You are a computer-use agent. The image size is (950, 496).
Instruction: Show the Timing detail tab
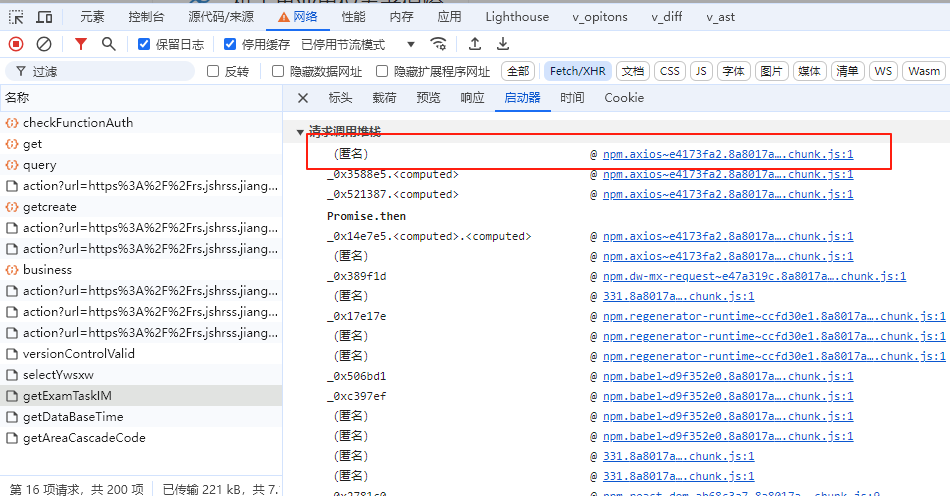(572, 98)
